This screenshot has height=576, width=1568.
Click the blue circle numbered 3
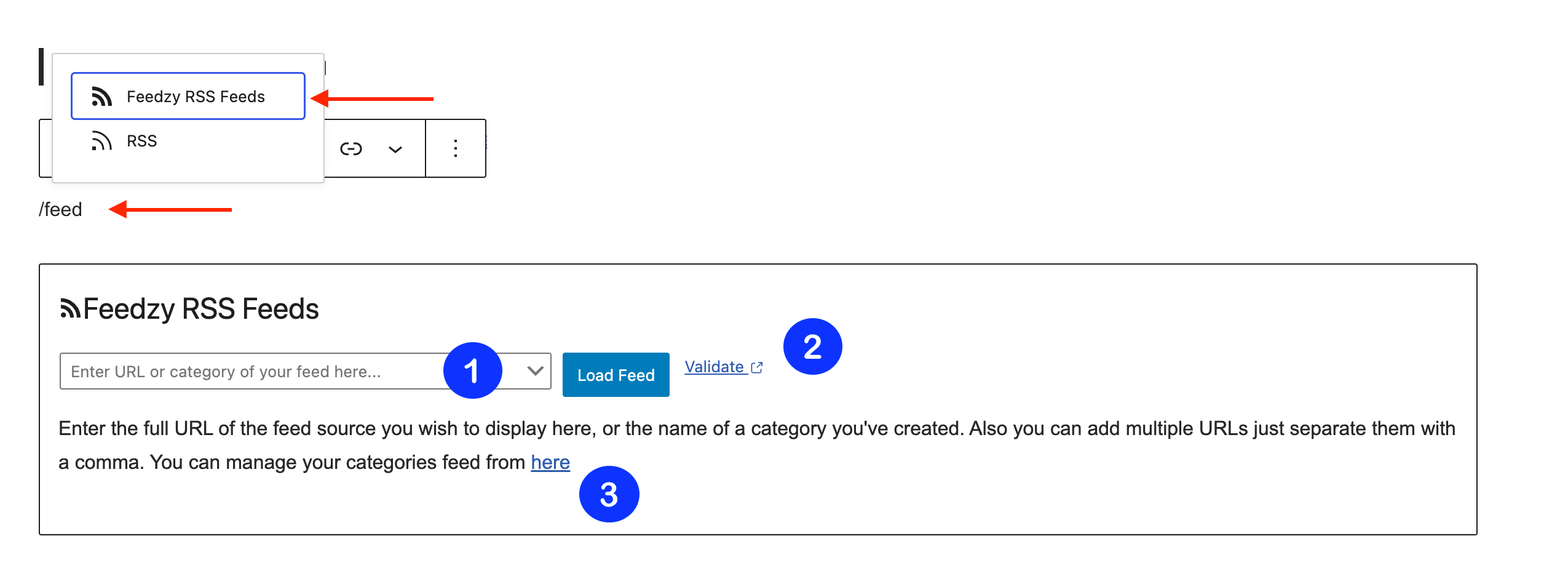tap(609, 494)
